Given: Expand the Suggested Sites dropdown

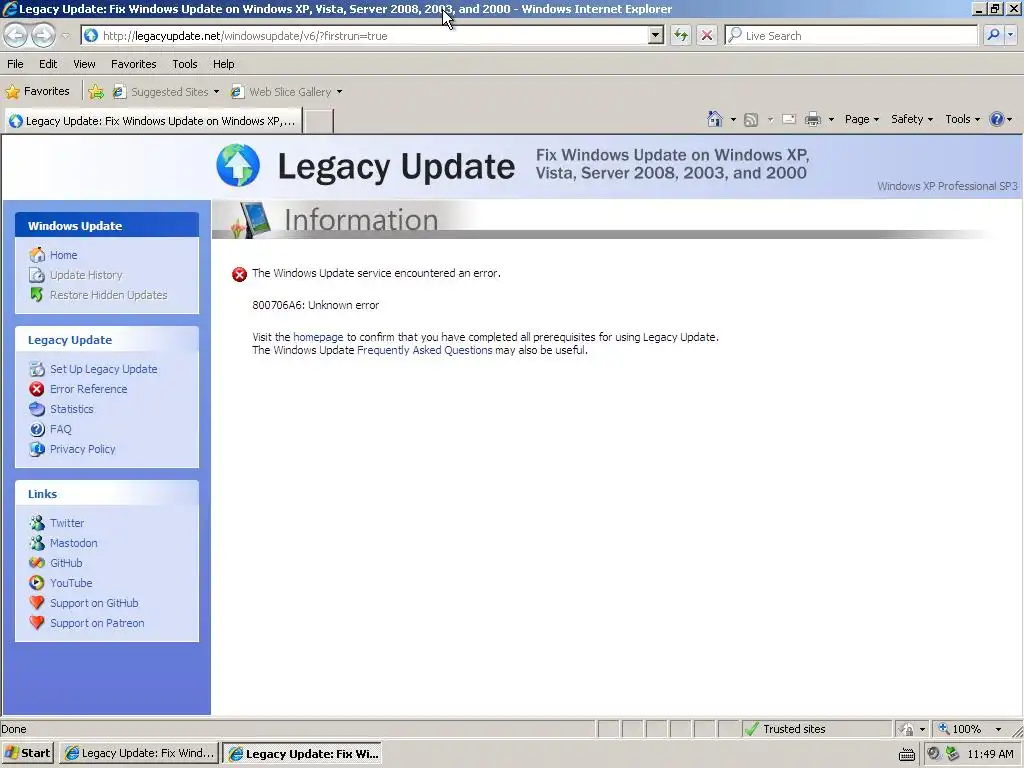Looking at the screenshot, I should pyautogui.click(x=216, y=92).
